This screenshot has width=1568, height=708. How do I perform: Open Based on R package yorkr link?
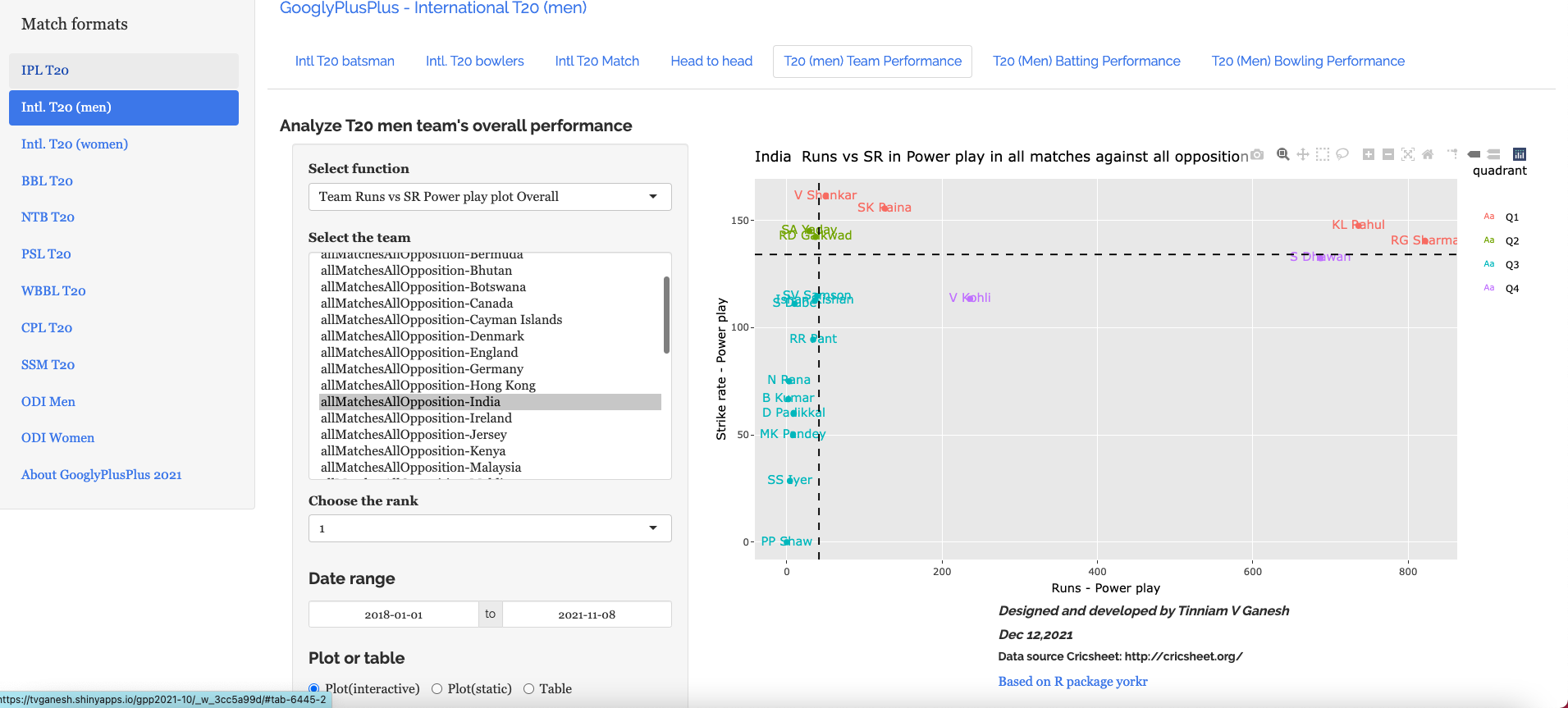(x=1072, y=682)
